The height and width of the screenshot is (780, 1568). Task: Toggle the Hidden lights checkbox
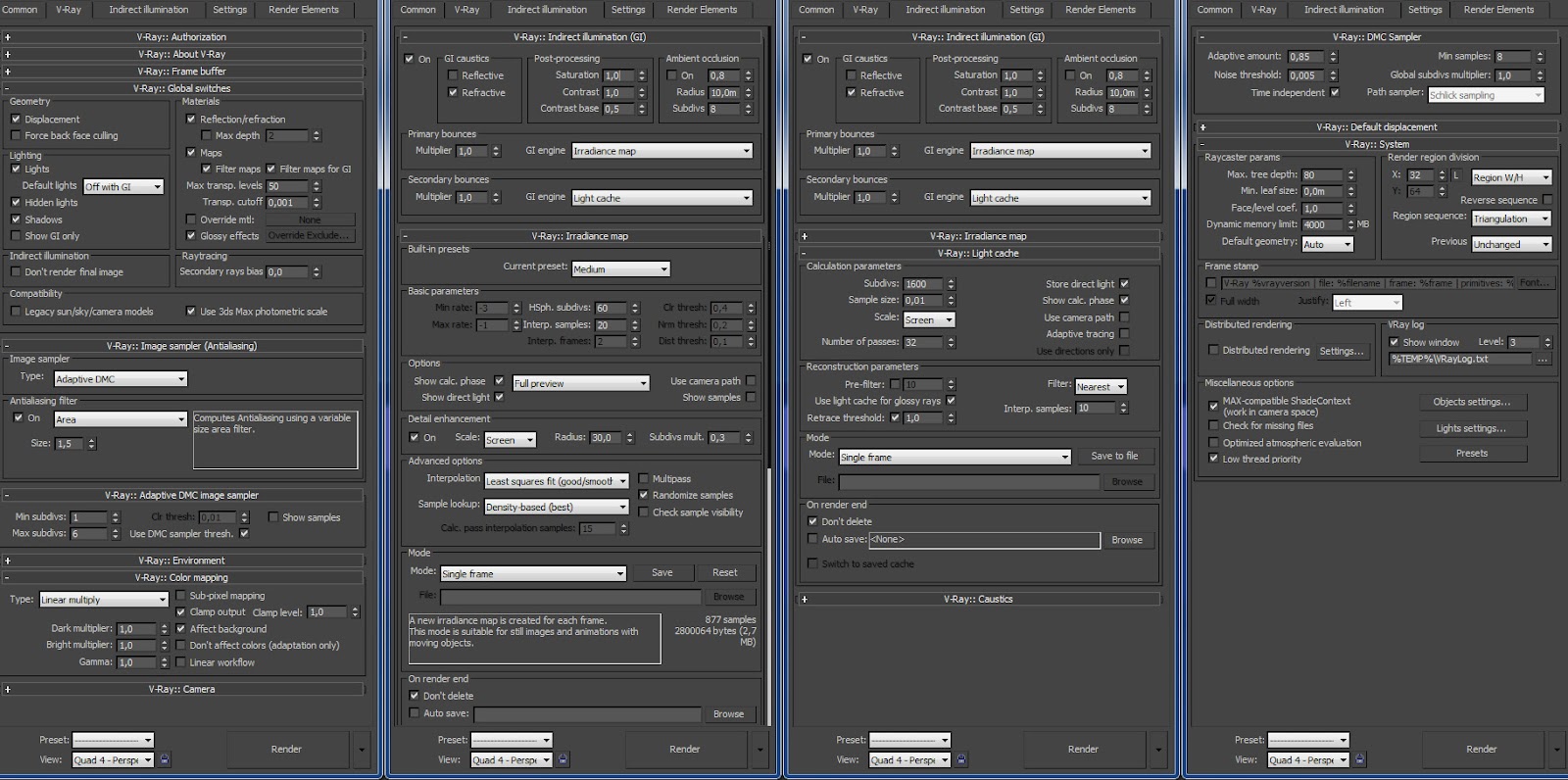coord(16,202)
